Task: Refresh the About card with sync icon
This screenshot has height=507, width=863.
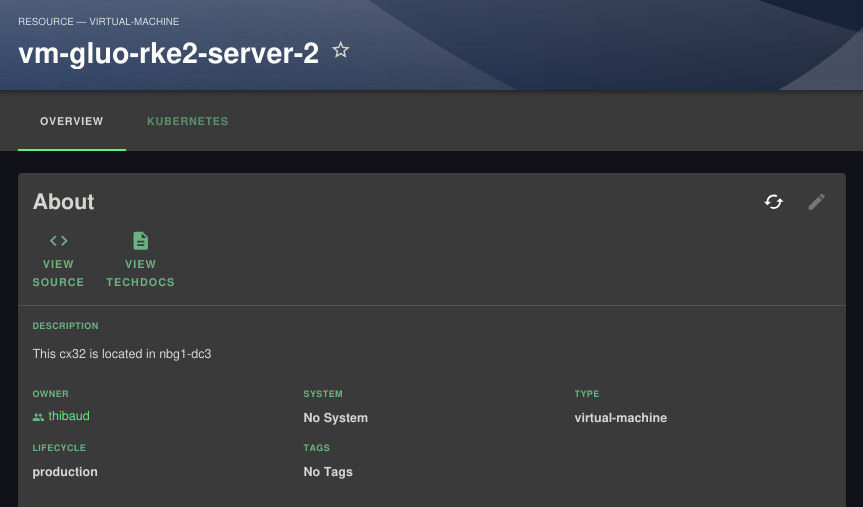Action: (x=773, y=202)
